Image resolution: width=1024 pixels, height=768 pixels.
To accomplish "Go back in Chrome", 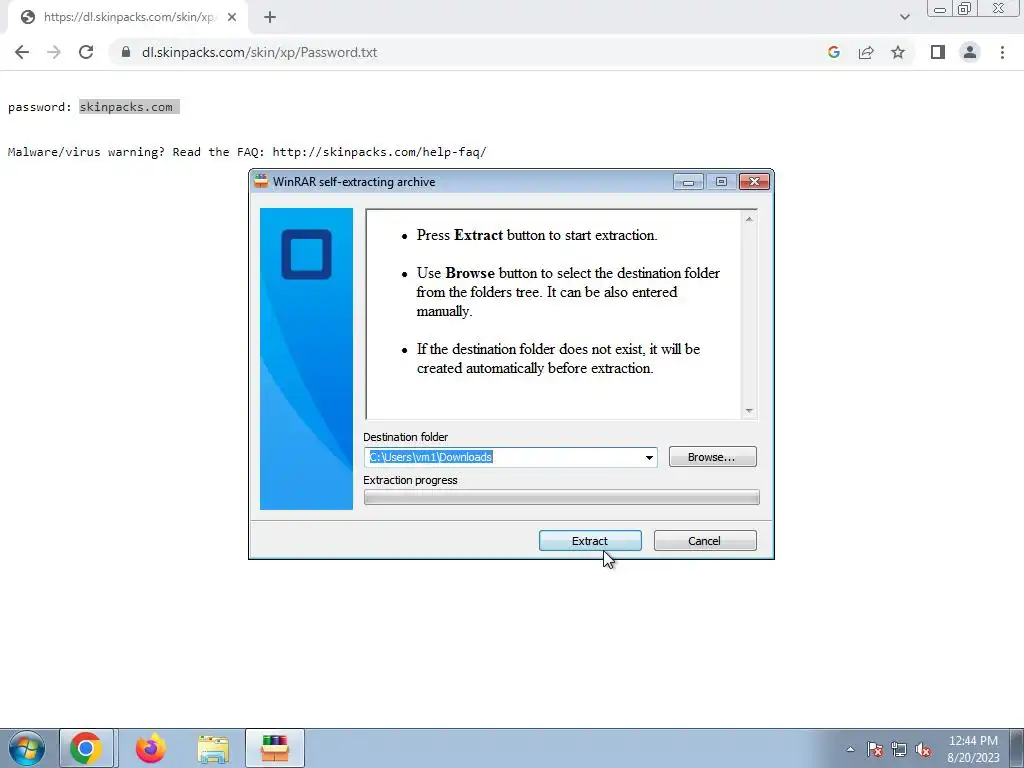I will [x=22, y=52].
